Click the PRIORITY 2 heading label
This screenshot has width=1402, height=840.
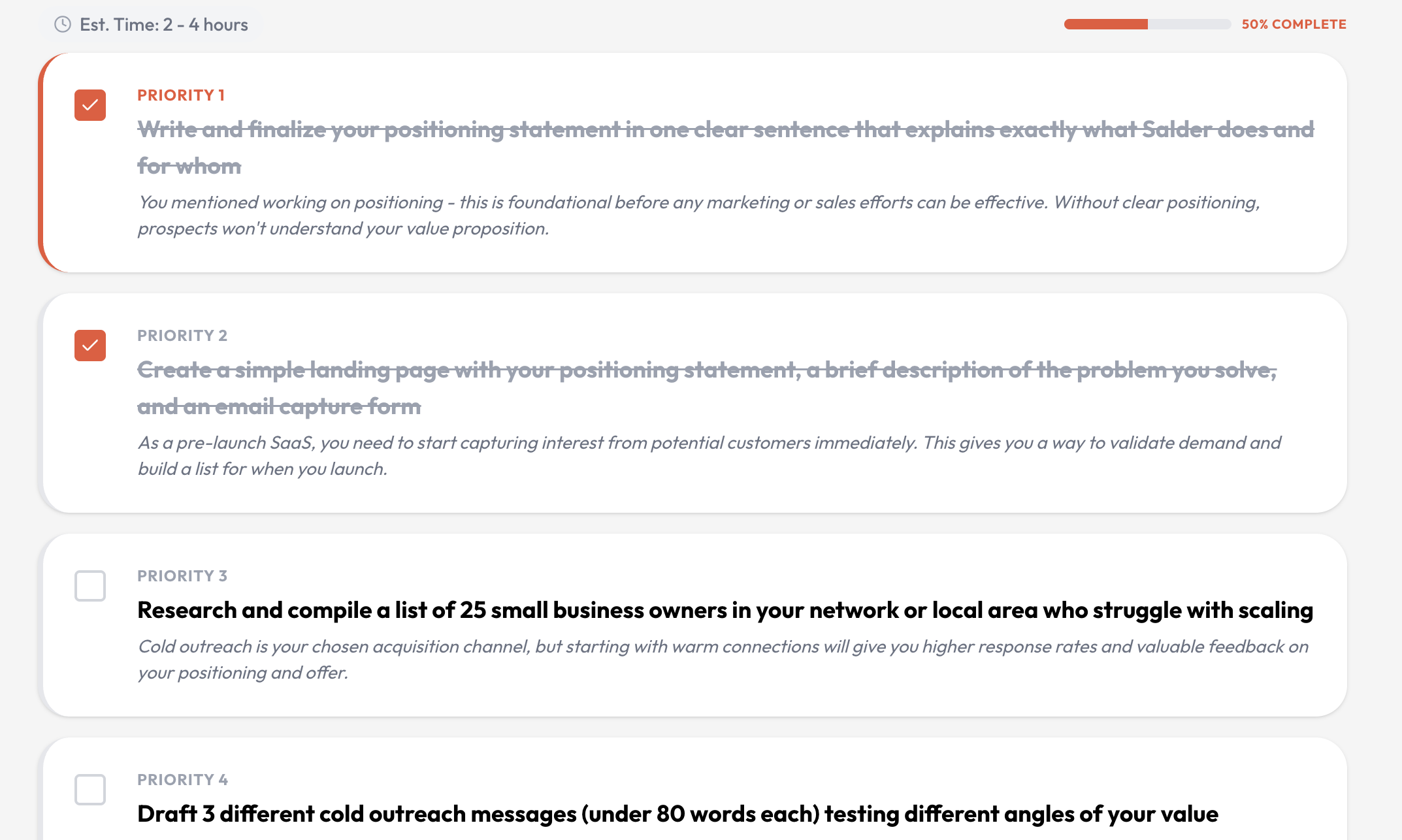[182, 336]
